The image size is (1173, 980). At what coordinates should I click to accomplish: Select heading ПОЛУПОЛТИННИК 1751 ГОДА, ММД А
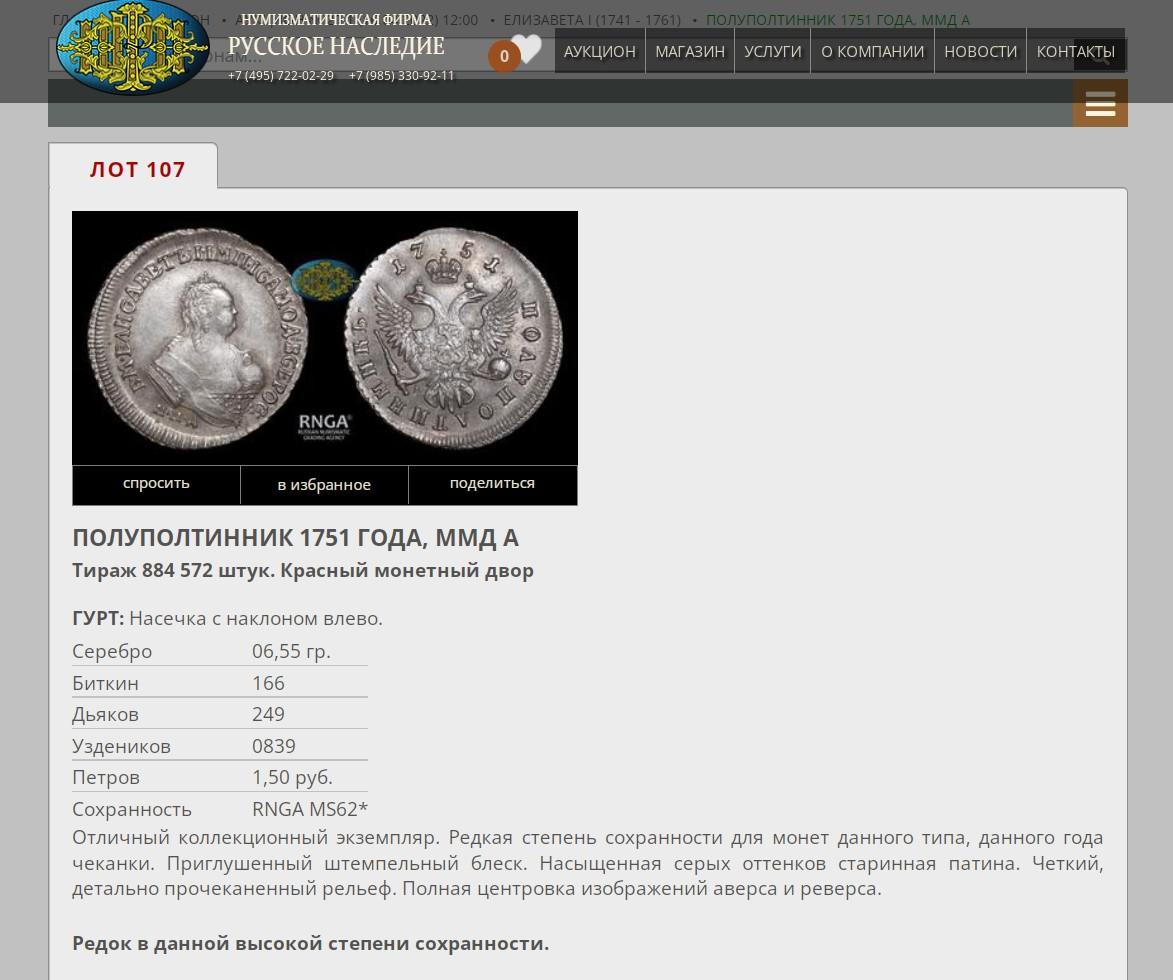coord(295,538)
